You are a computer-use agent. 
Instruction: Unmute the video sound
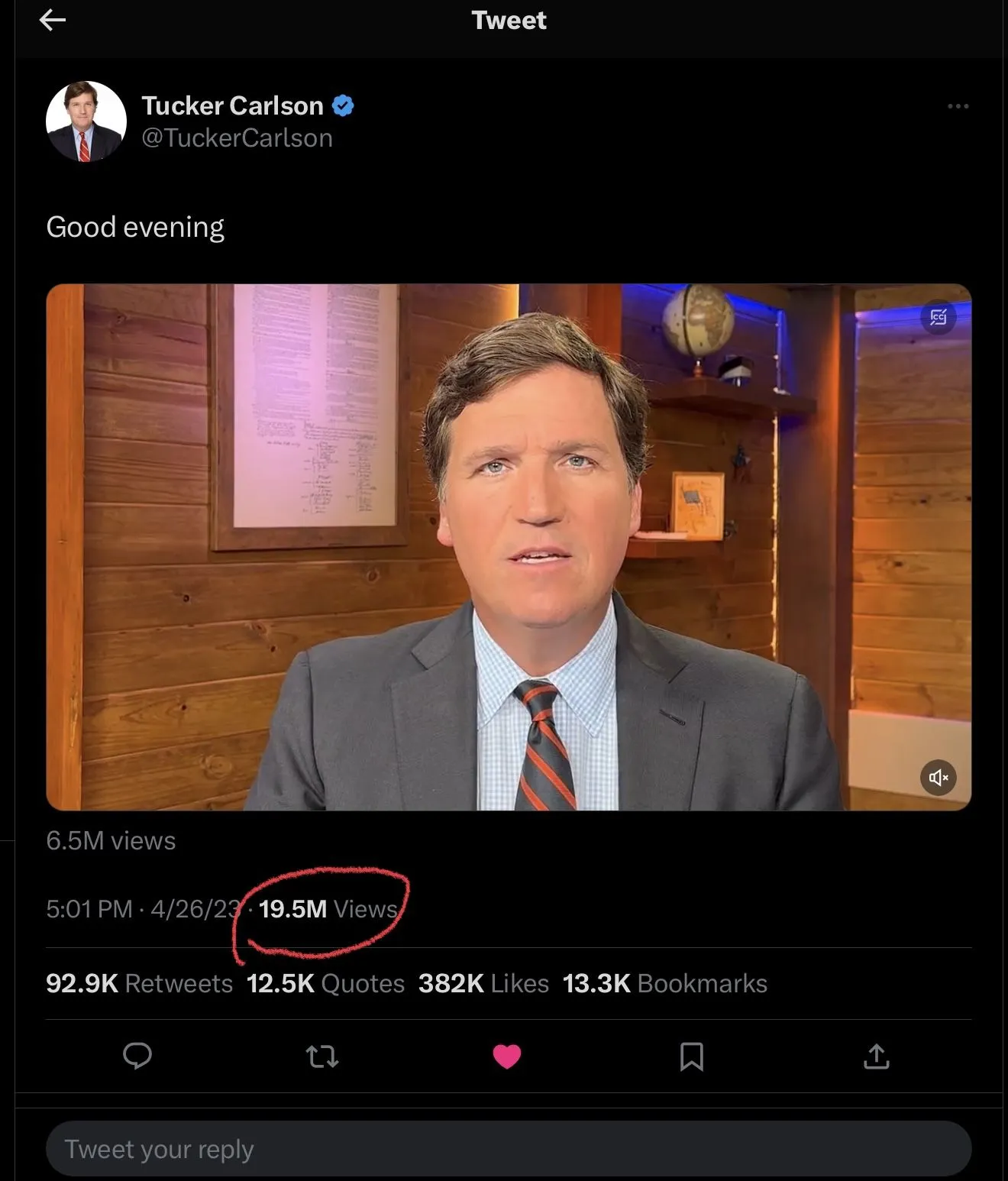click(939, 778)
